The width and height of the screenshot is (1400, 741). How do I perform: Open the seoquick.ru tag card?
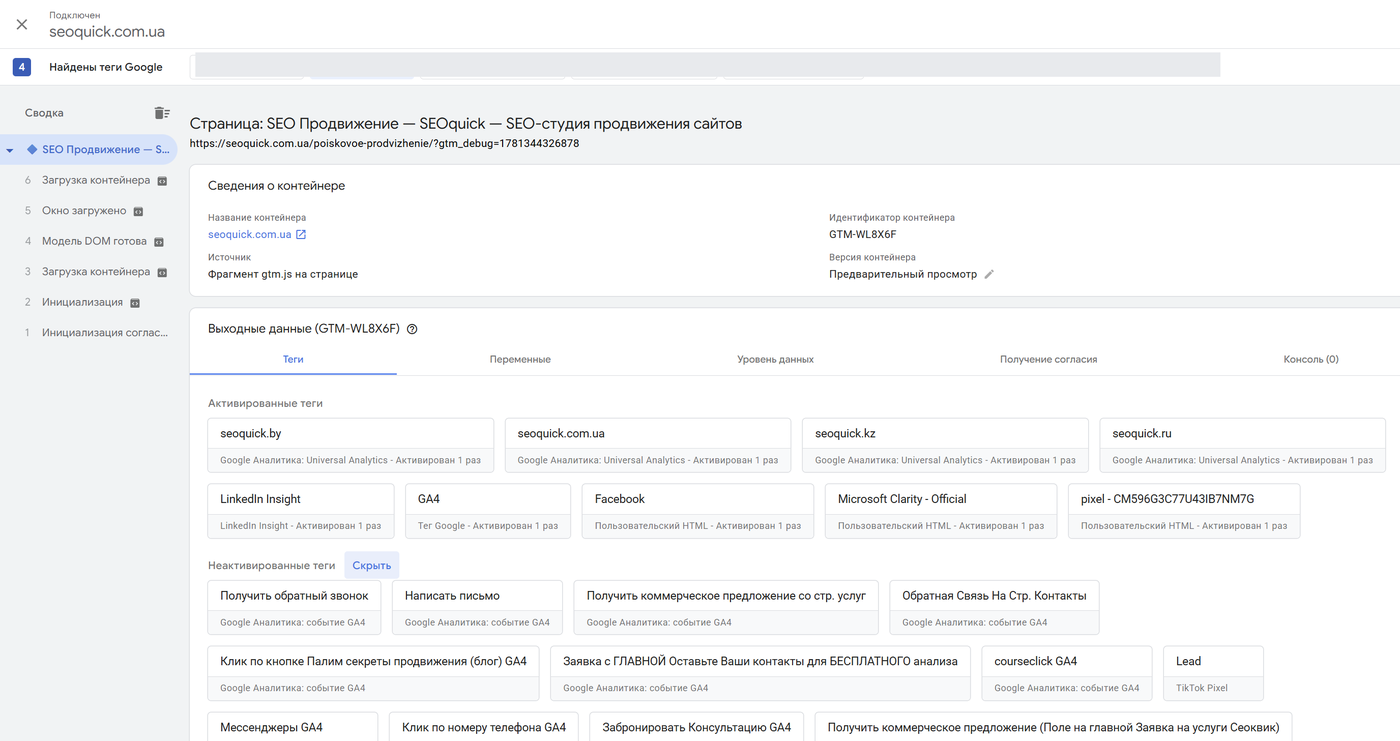tap(1243, 445)
